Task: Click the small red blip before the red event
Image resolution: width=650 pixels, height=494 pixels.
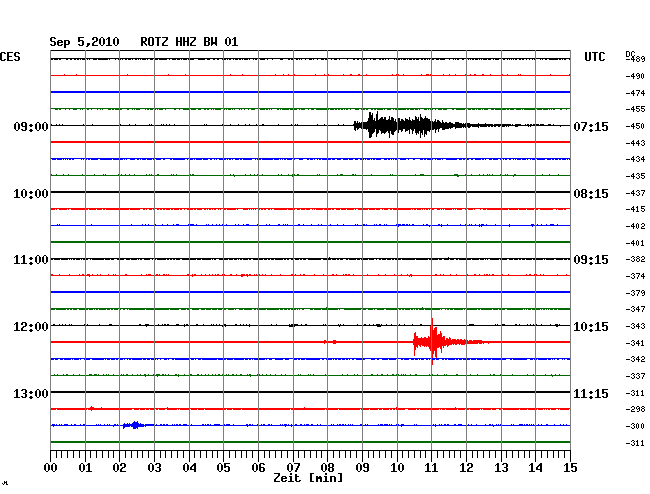Action: pyautogui.click(x=330, y=342)
